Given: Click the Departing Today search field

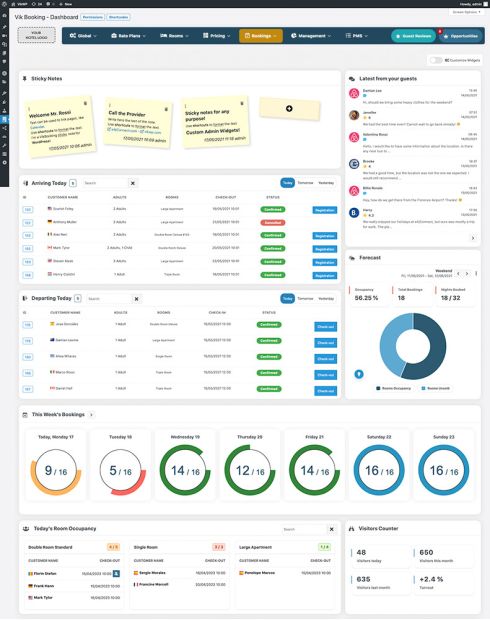Looking at the screenshot, I should click(x=109, y=299).
